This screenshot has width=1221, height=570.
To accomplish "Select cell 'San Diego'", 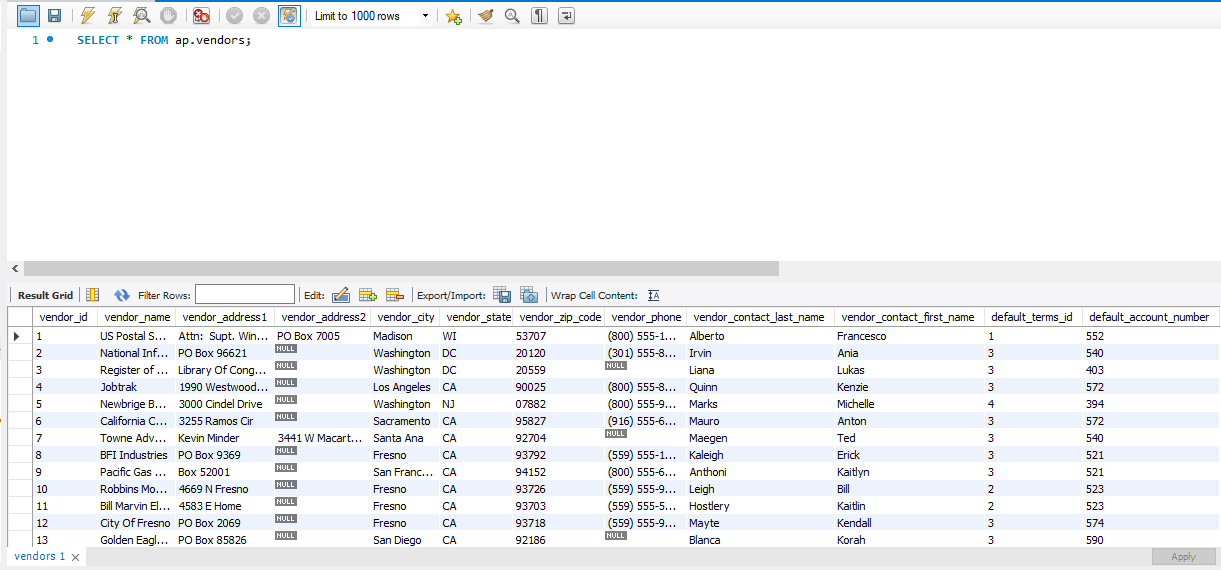I will [405, 540].
